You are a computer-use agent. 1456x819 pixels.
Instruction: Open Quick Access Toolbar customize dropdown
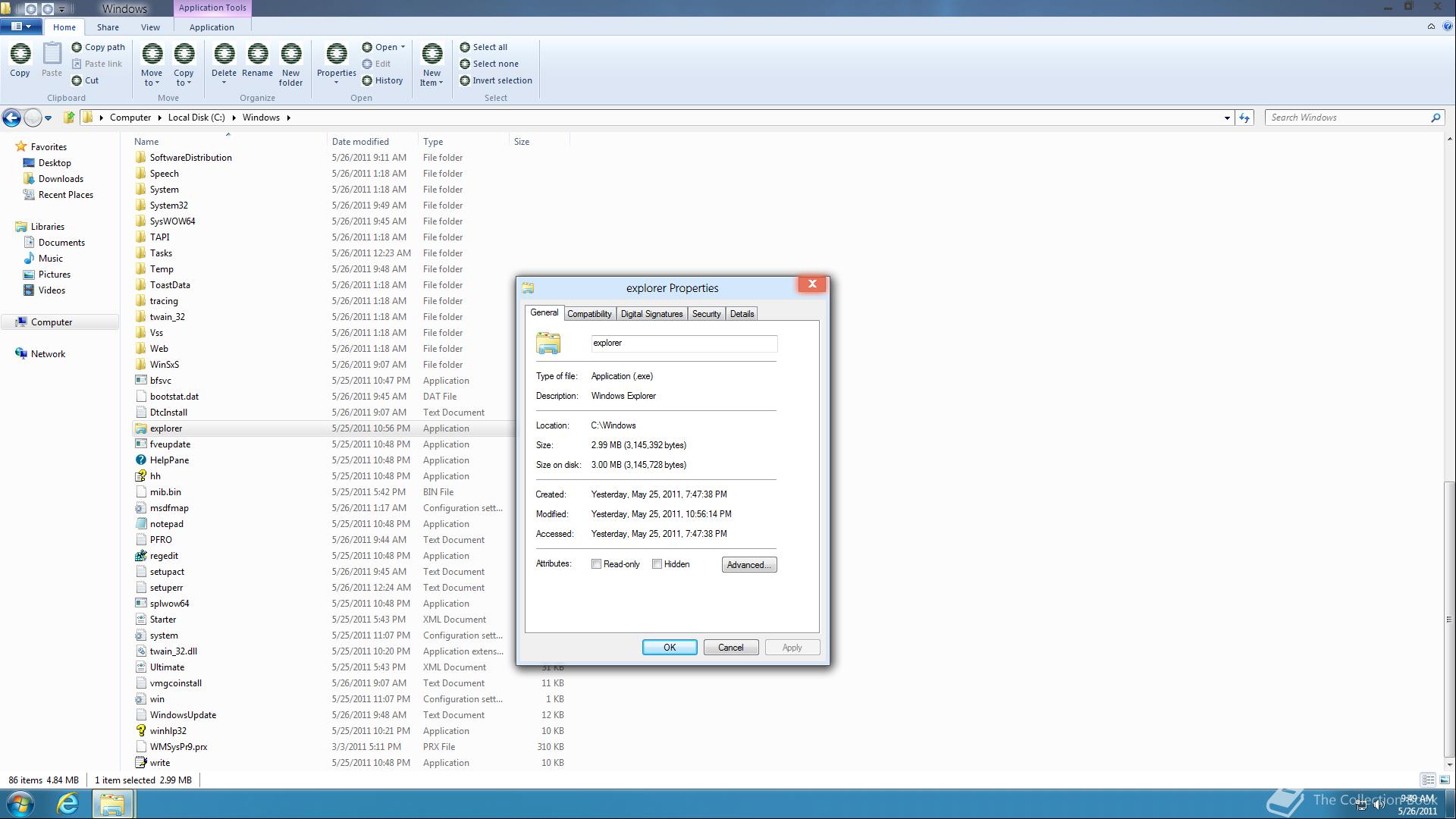61,10
